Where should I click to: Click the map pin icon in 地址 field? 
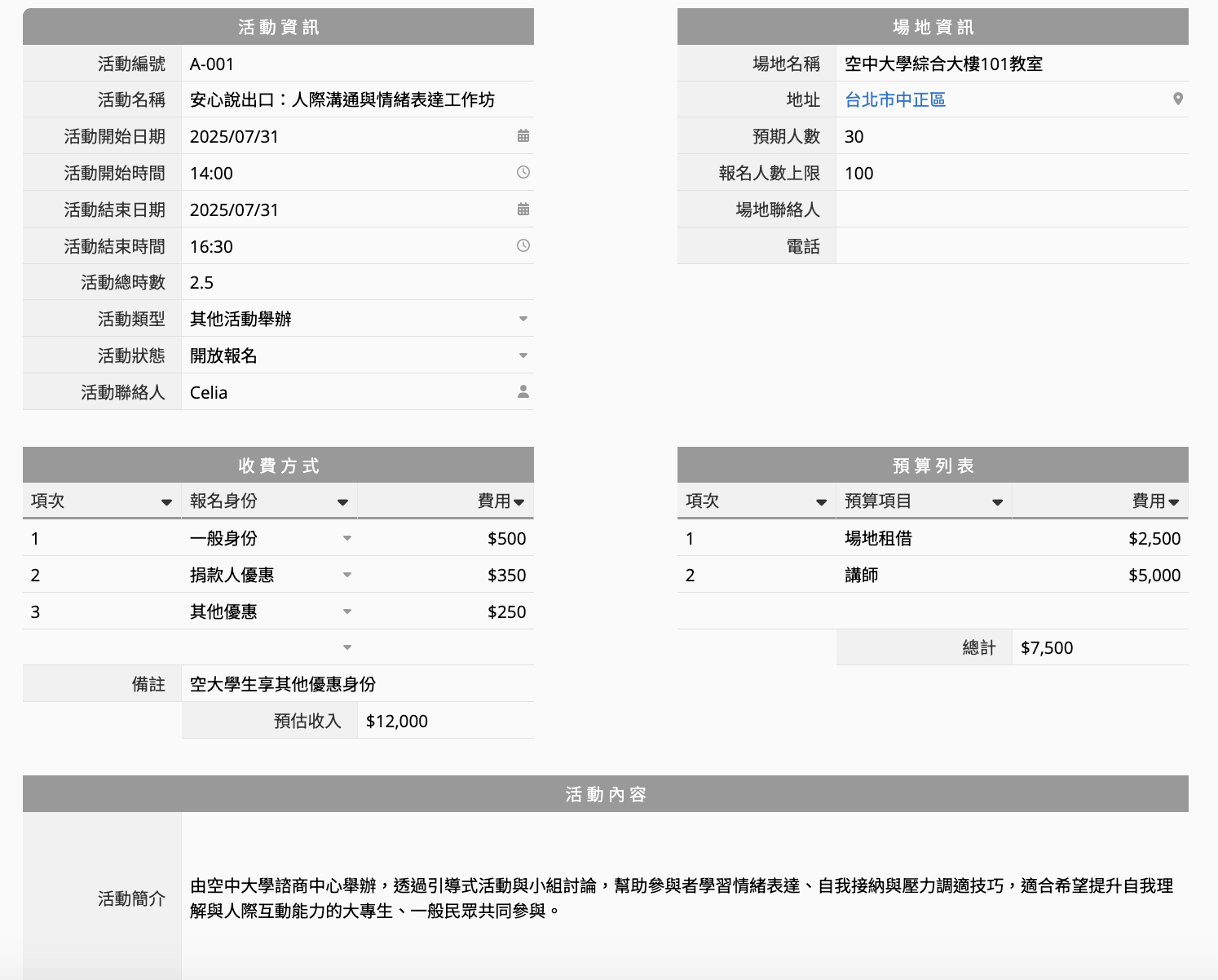click(x=1177, y=99)
